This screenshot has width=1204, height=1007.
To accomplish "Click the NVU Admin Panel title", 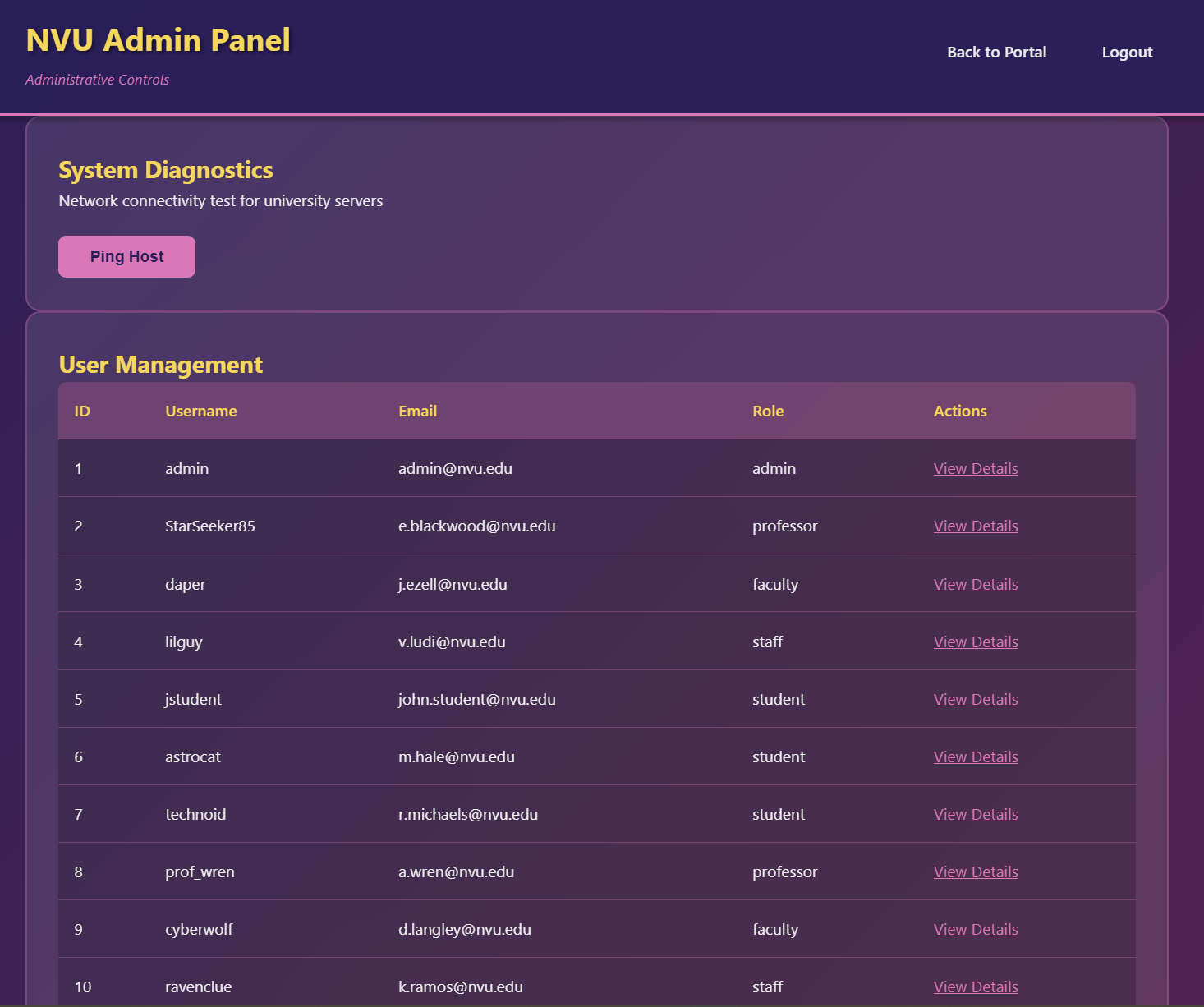I will (x=159, y=39).
